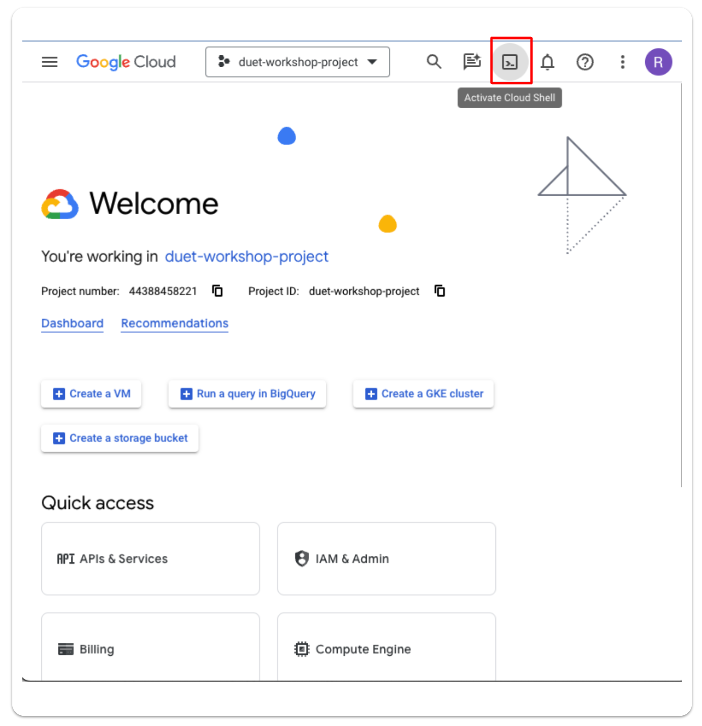The height and width of the screenshot is (726, 702).
Task: Open the user account avatar R
Action: click(x=658, y=62)
